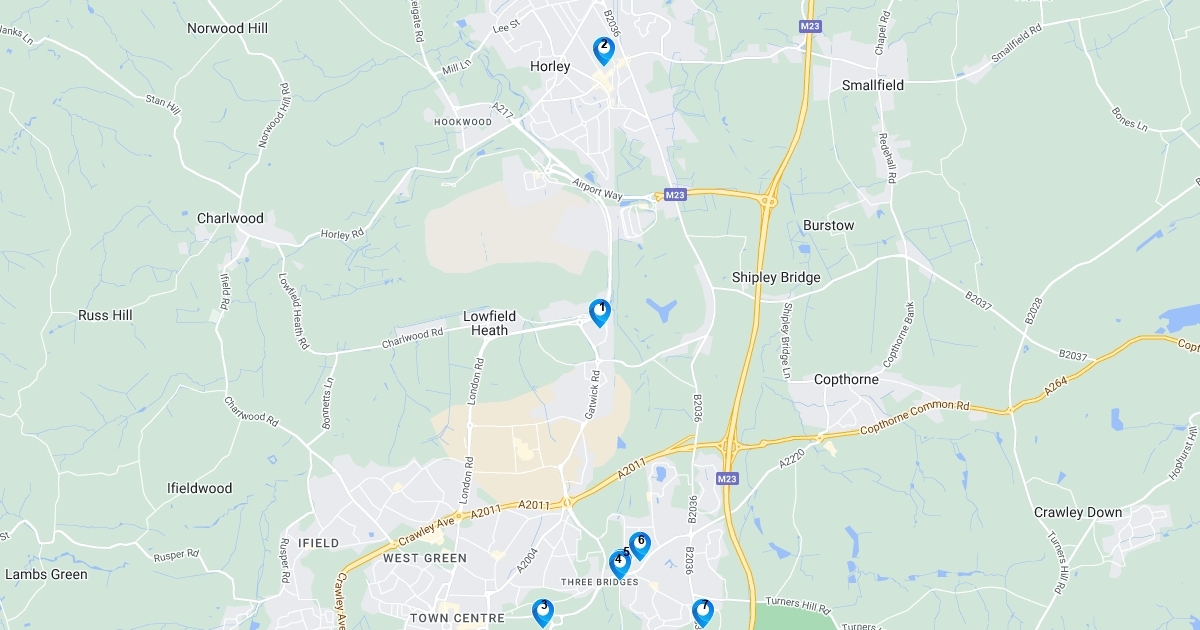Click the M23 motorway badge at top

pyautogui.click(x=809, y=26)
